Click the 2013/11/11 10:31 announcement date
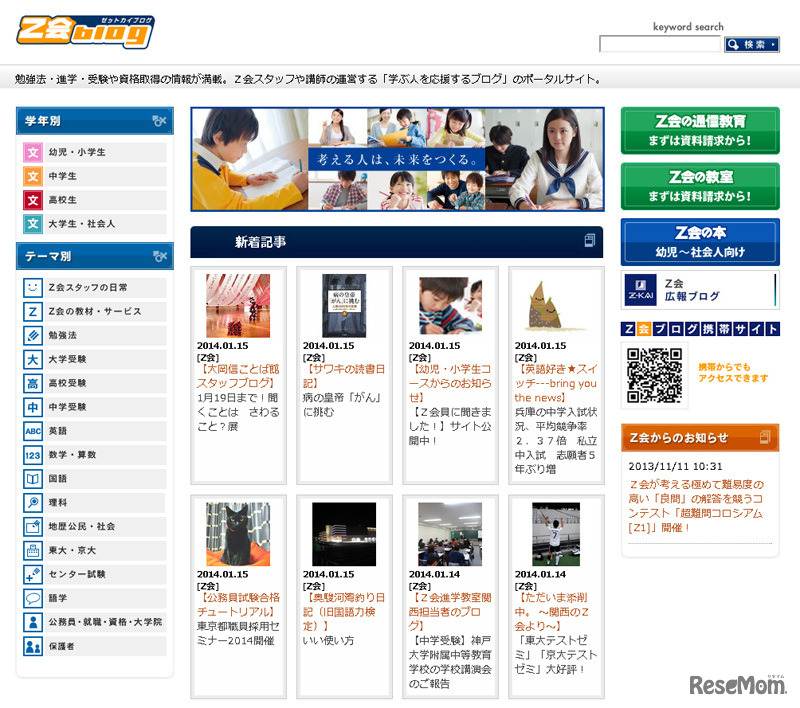This screenshot has height=708, width=800. pyautogui.click(x=675, y=466)
